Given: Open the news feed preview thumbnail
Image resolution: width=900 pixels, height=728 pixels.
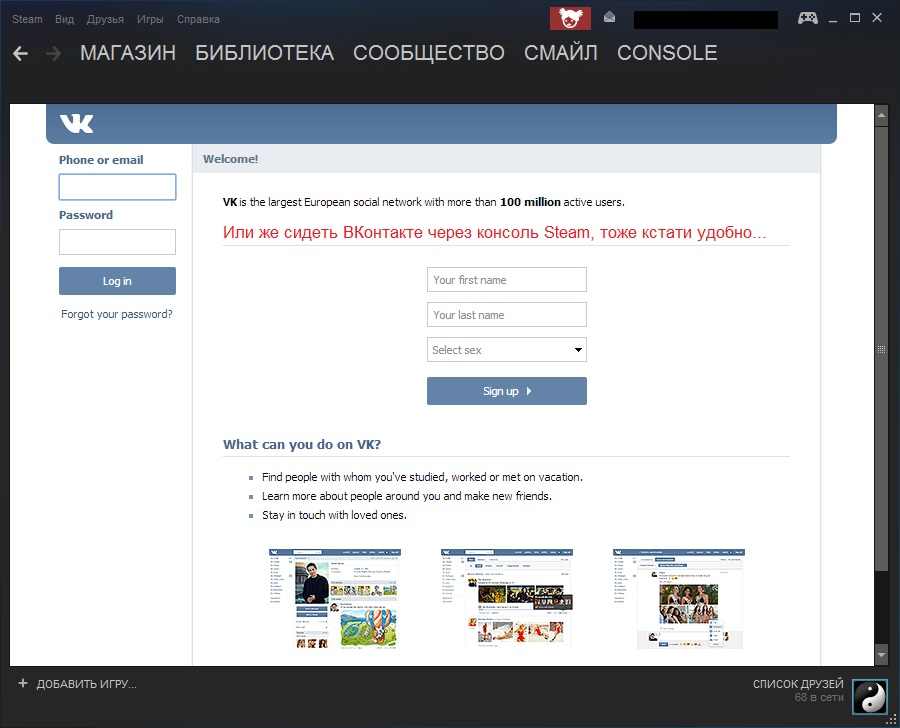Looking at the screenshot, I should [x=507, y=599].
